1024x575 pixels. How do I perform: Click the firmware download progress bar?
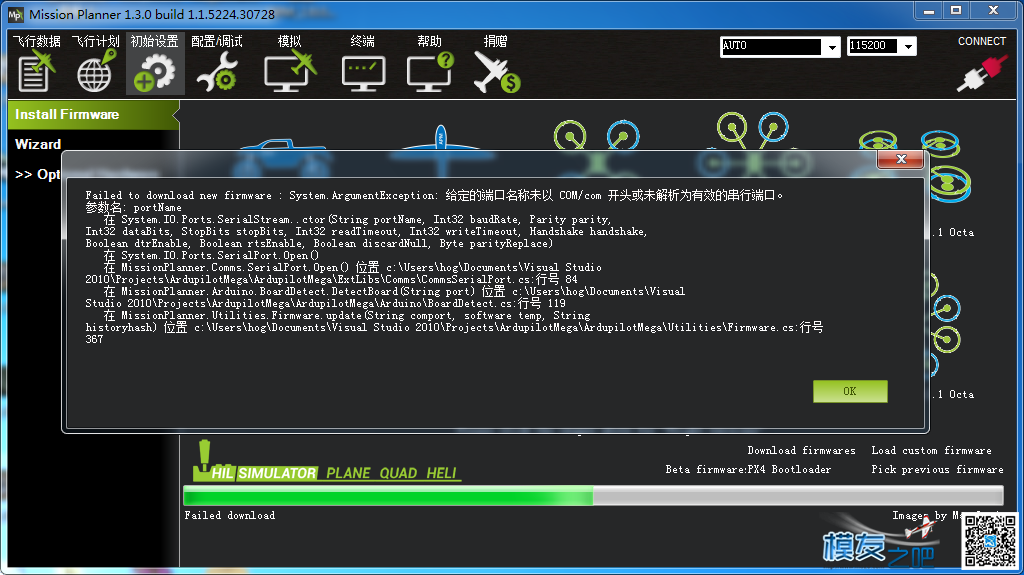coord(593,495)
